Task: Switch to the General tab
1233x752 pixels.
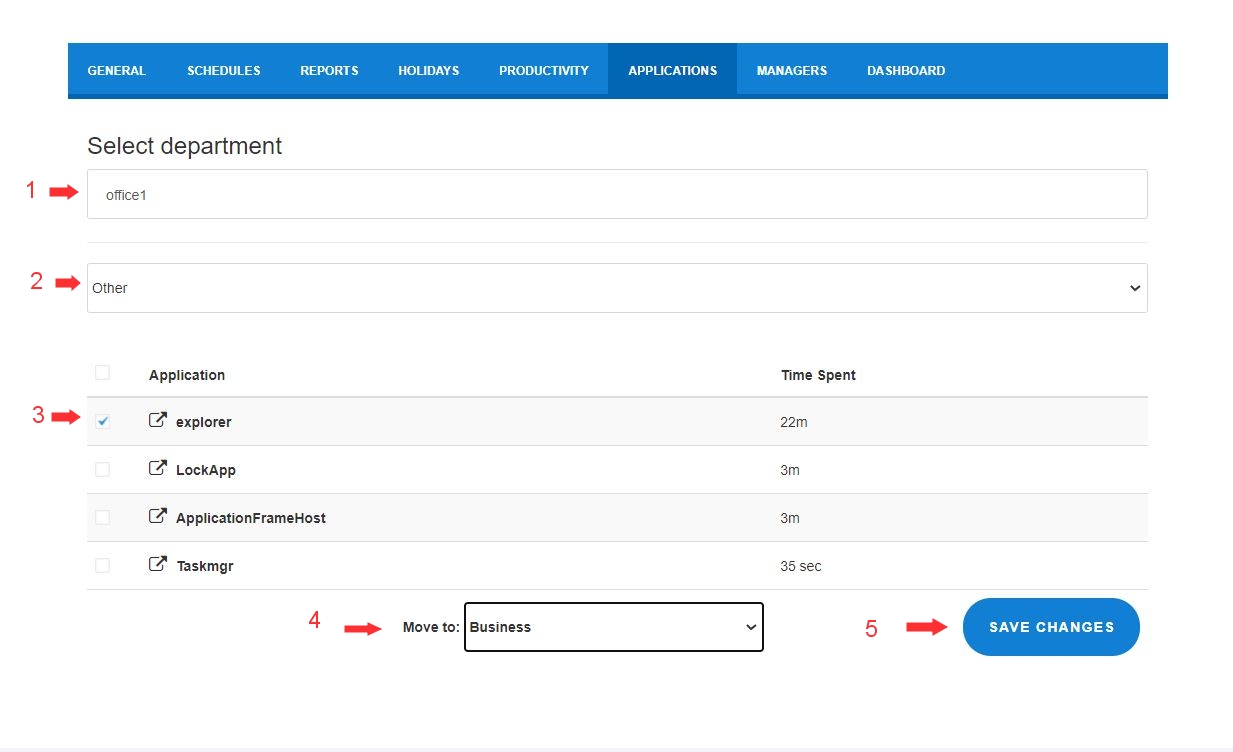Action: [x=117, y=70]
